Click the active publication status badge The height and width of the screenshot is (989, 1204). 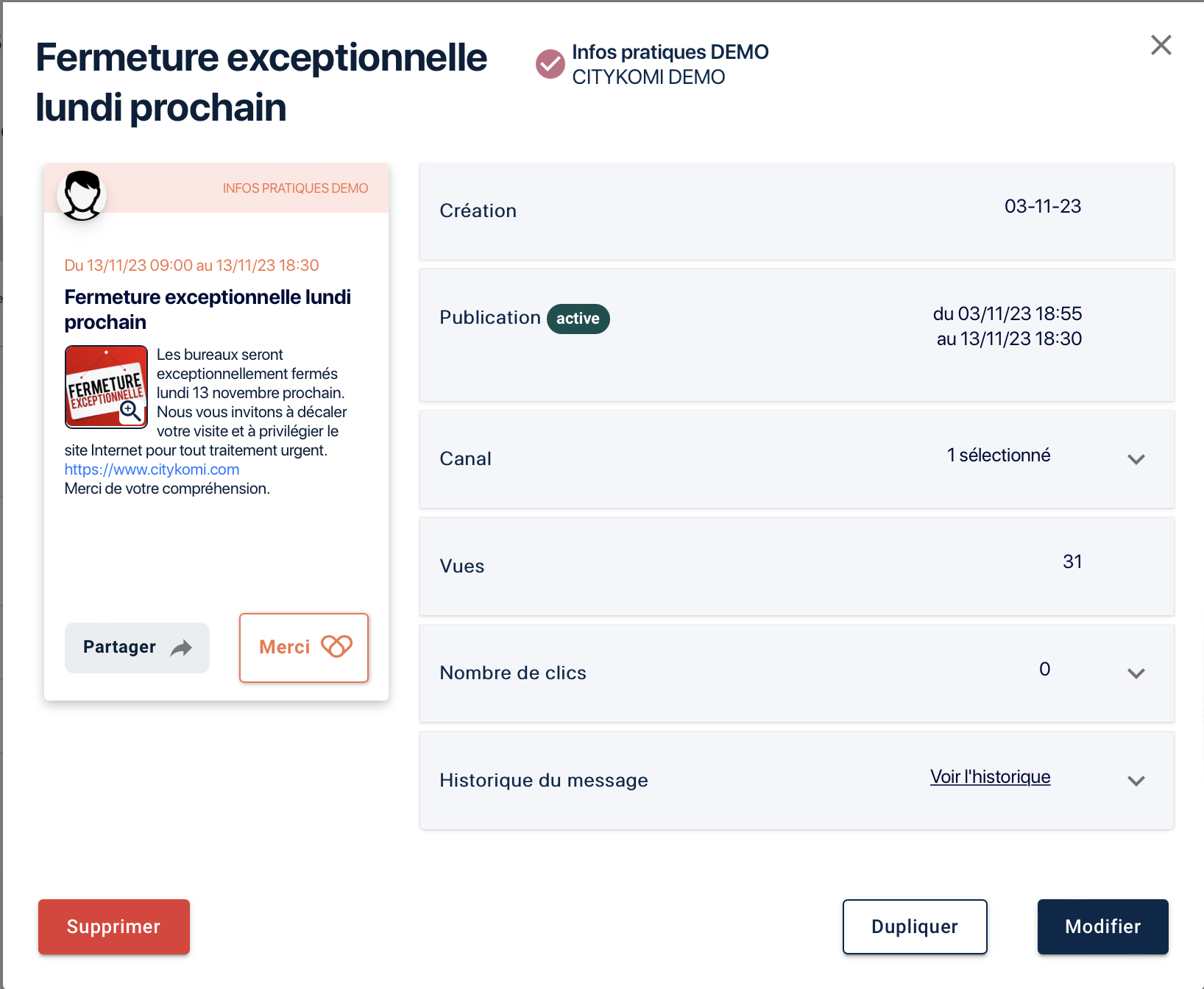(578, 319)
